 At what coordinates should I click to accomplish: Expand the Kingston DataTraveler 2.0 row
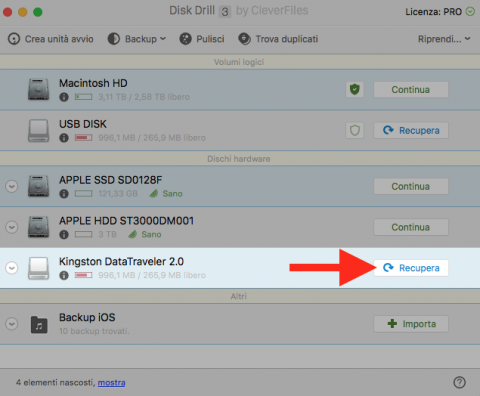tap(12, 268)
